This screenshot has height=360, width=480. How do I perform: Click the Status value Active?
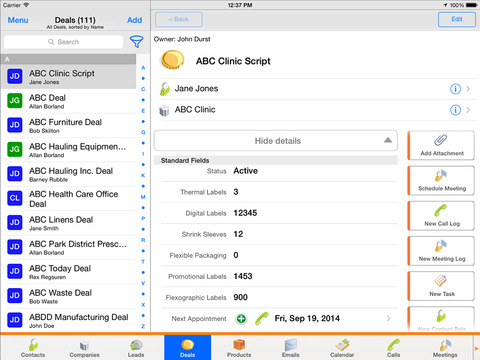pyautogui.click(x=245, y=171)
